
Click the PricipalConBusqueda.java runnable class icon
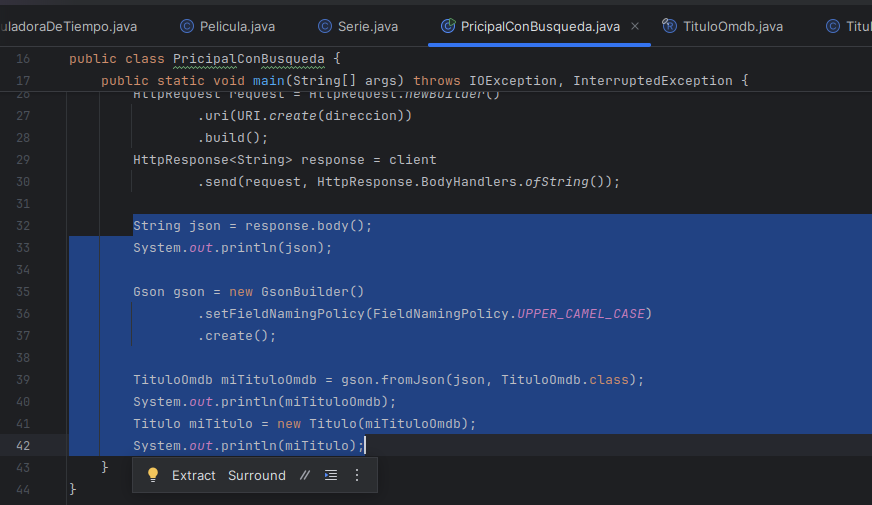(448, 26)
